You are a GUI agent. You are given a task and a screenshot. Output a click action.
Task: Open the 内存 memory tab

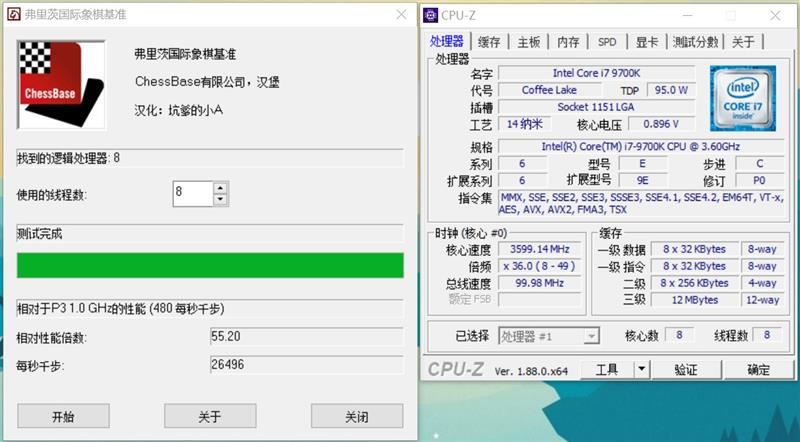568,42
